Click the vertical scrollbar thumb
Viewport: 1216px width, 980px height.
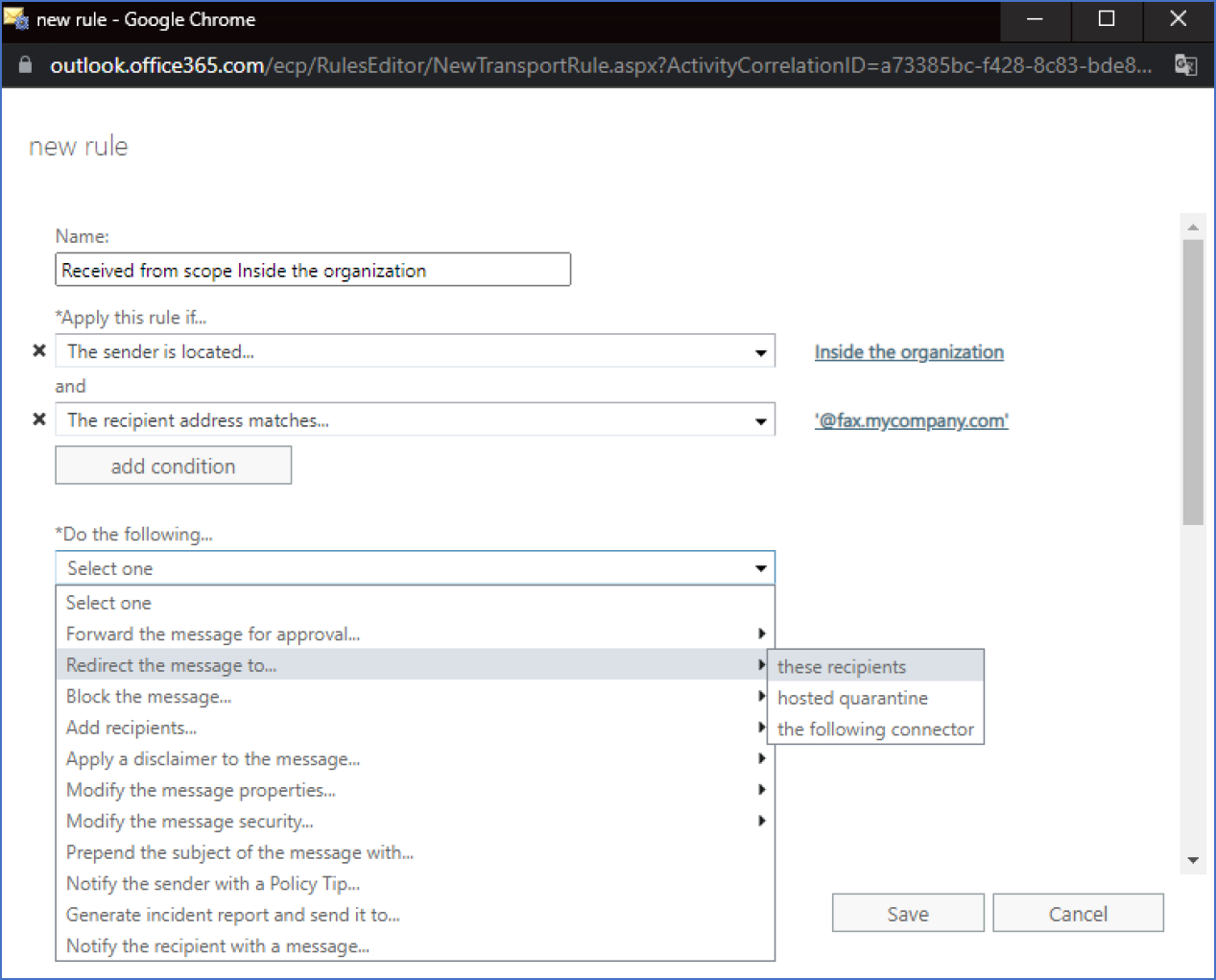coord(1193,384)
